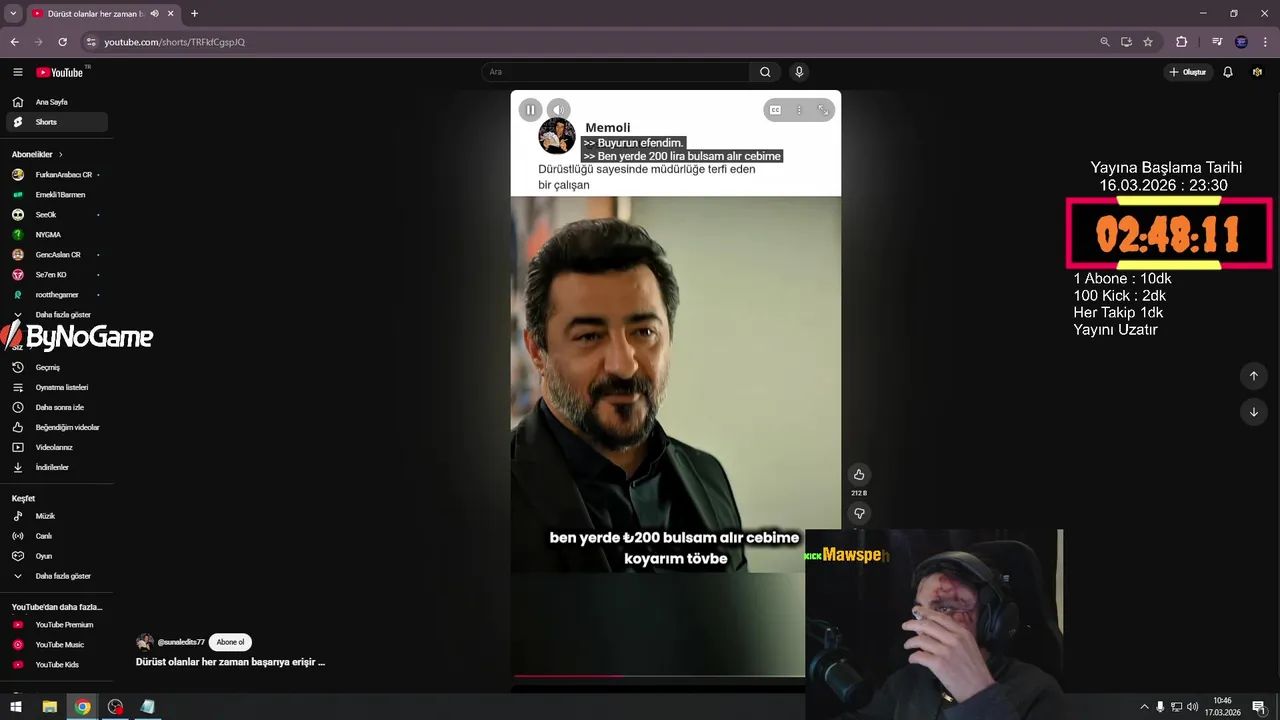Open Ana Sayfa in the sidebar
The width and height of the screenshot is (1280, 720).
(57, 102)
